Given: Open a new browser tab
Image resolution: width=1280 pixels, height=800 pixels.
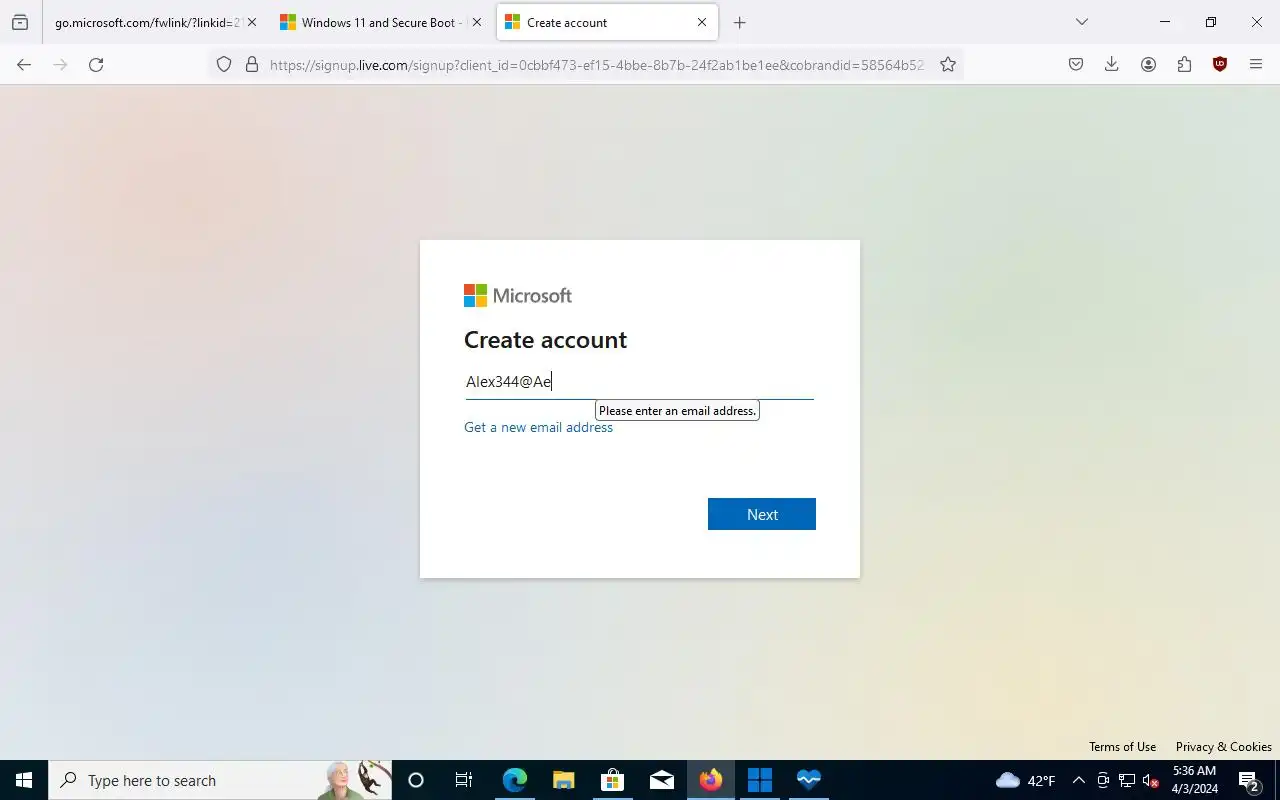Looking at the screenshot, I should pos(740,22).
